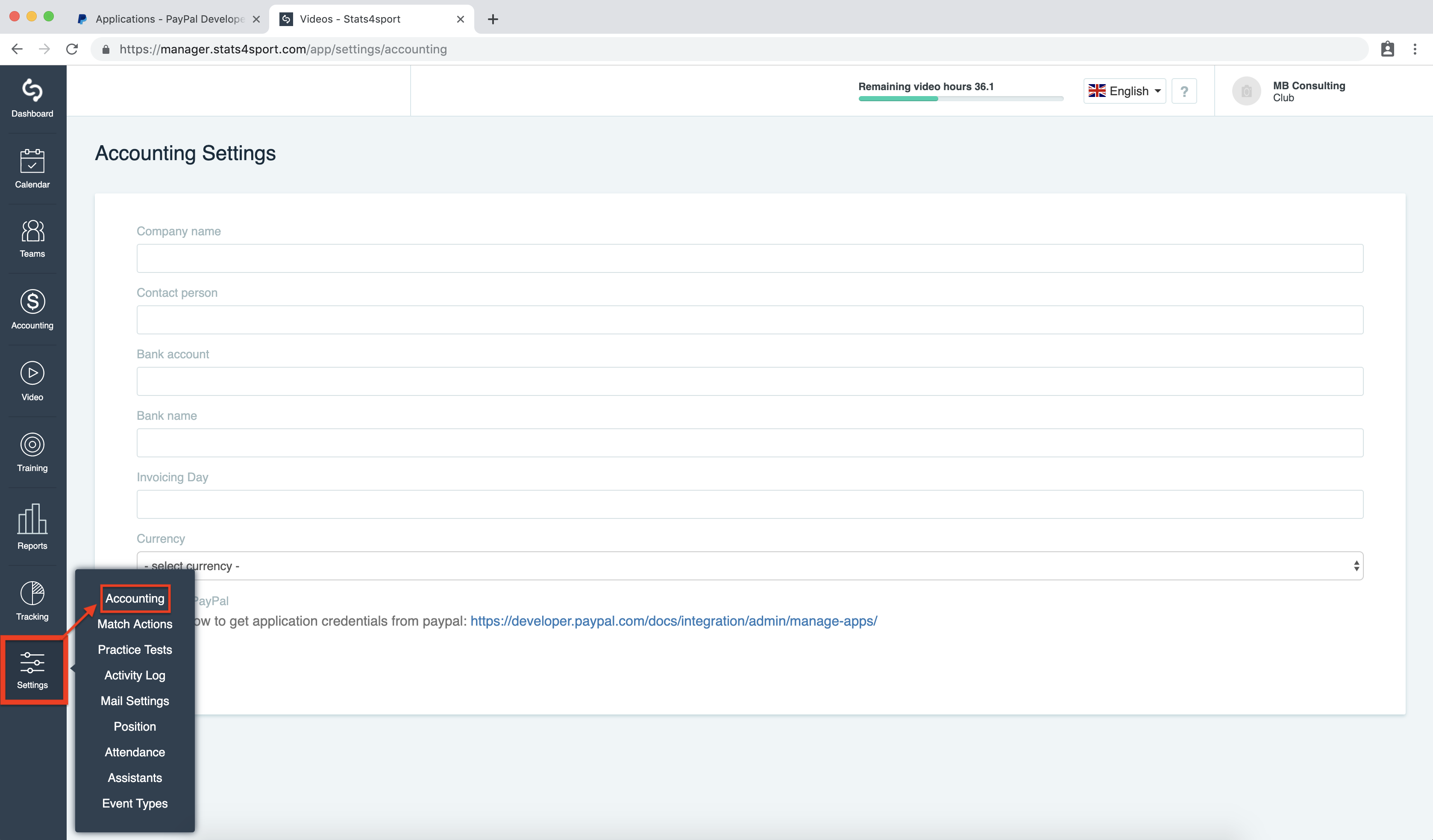Screen dimensions: 1433x840
Task: Open Mail Settings
Action: click(x=135, y=701)
